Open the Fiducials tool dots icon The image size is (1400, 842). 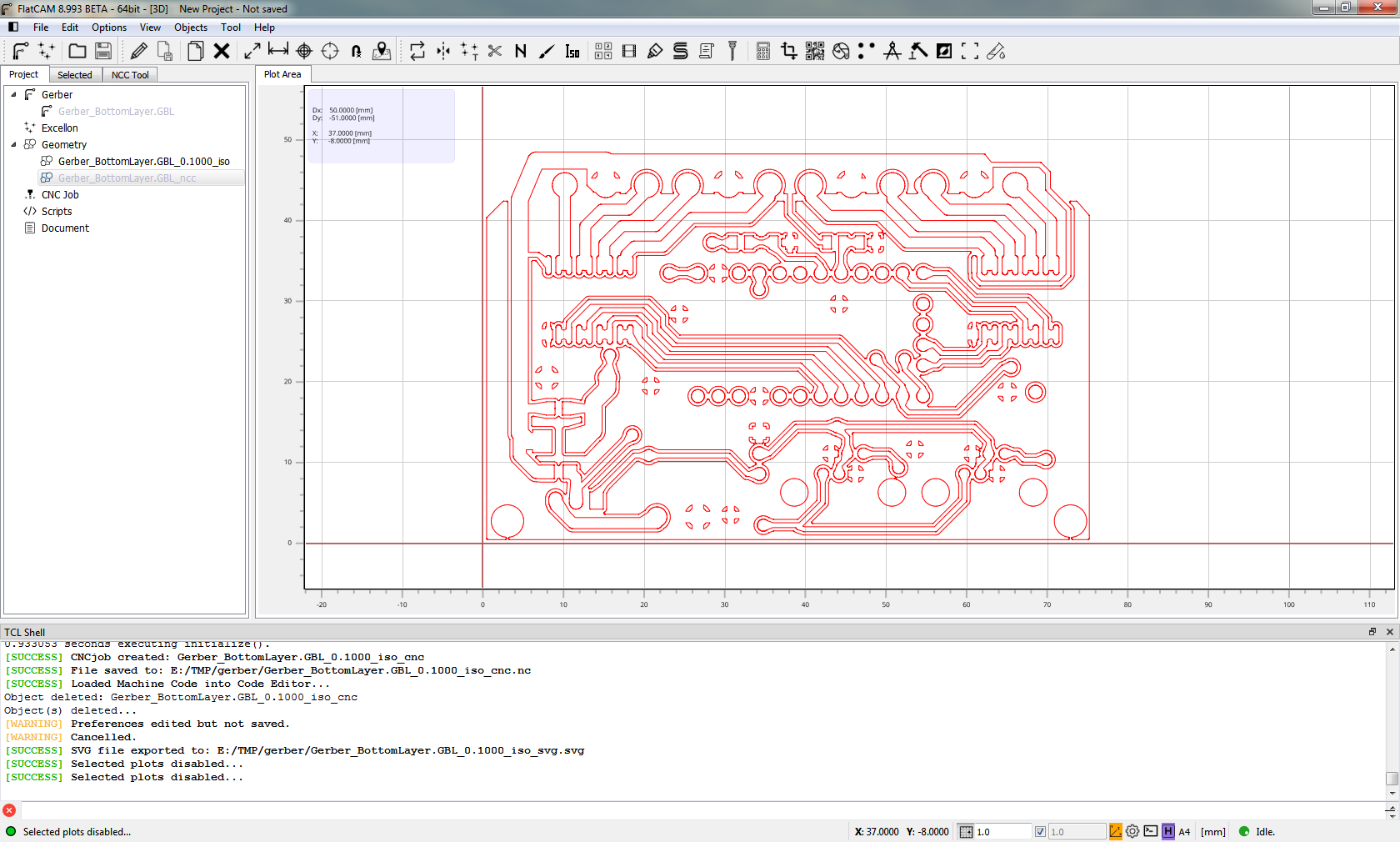coord(867,51)
